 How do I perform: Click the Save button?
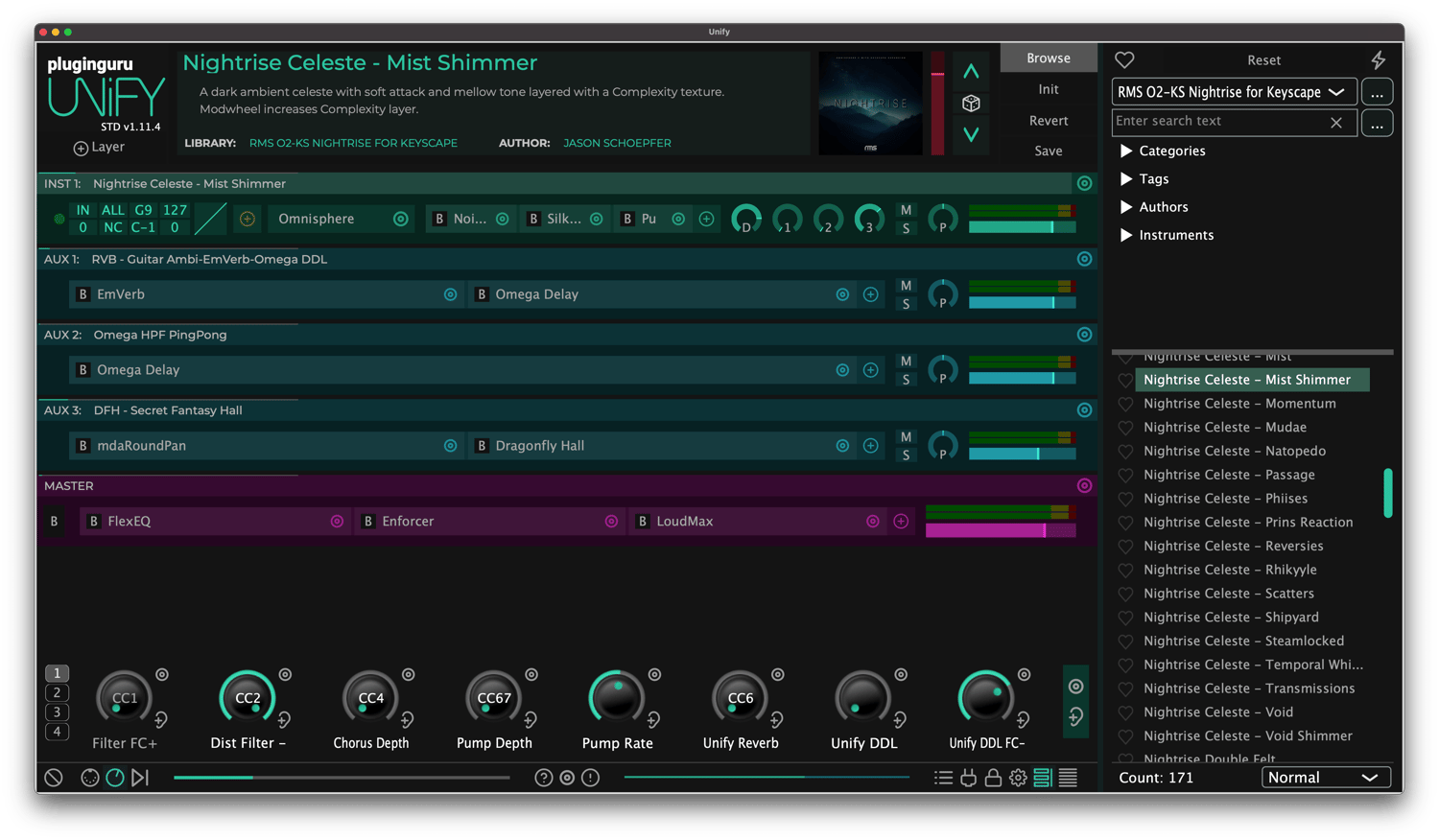(x=1049, y=152)
